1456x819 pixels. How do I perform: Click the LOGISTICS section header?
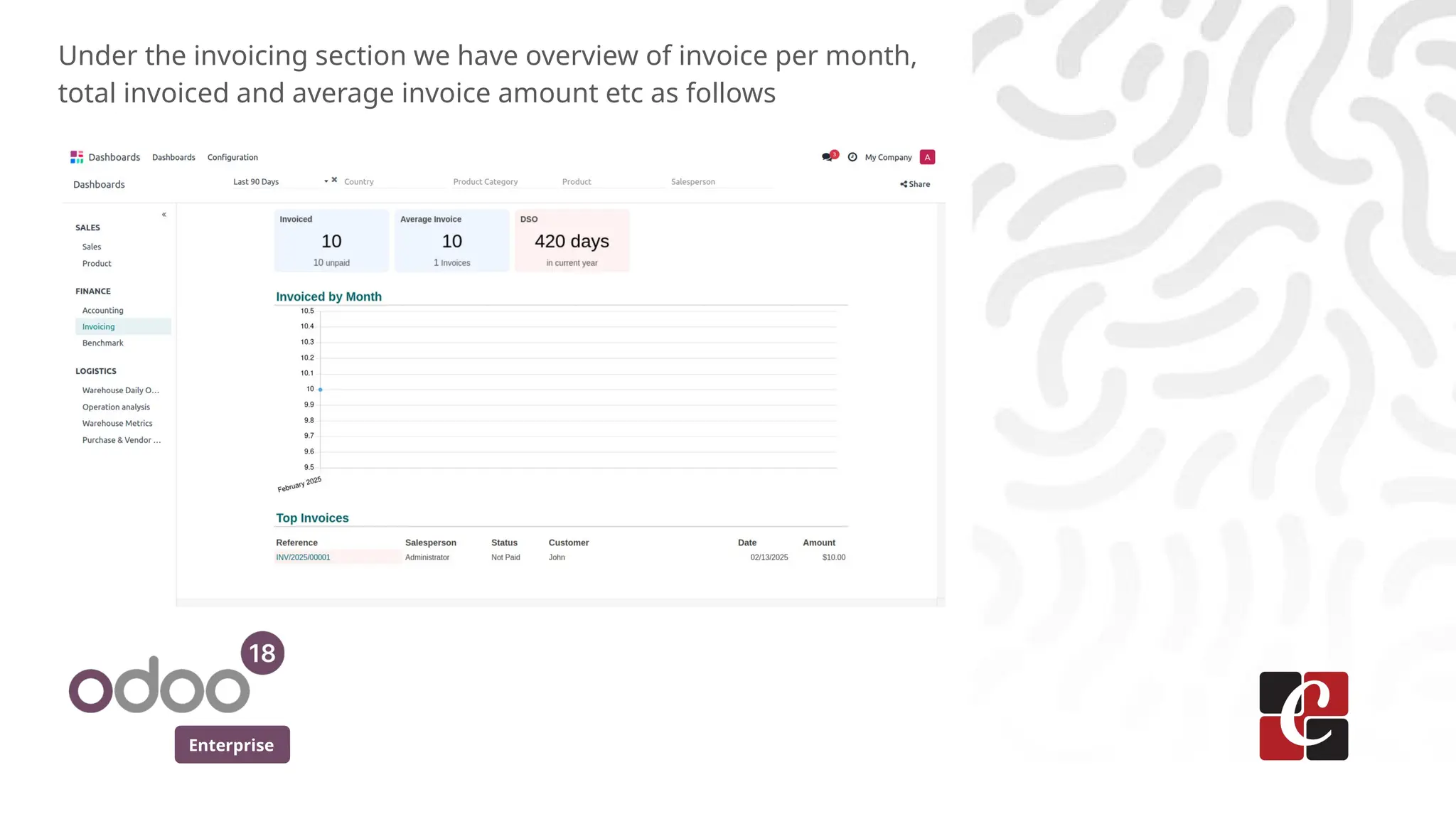[x=96, y=371]
